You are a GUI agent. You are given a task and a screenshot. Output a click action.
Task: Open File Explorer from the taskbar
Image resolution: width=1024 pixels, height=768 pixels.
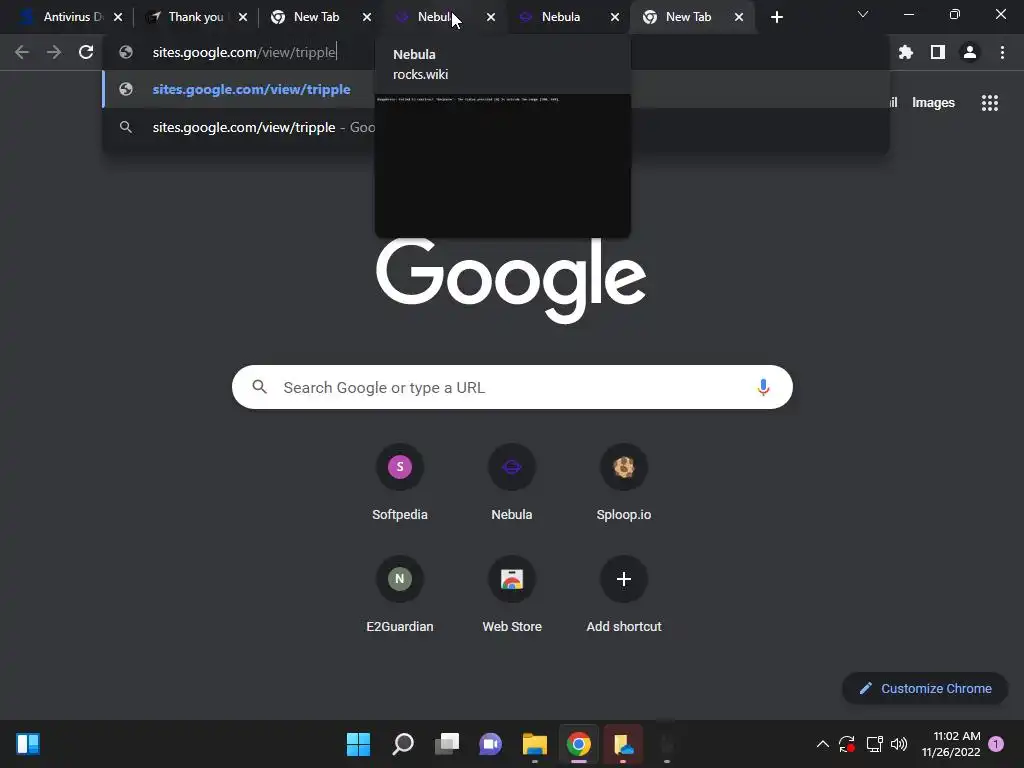(535, 744)
